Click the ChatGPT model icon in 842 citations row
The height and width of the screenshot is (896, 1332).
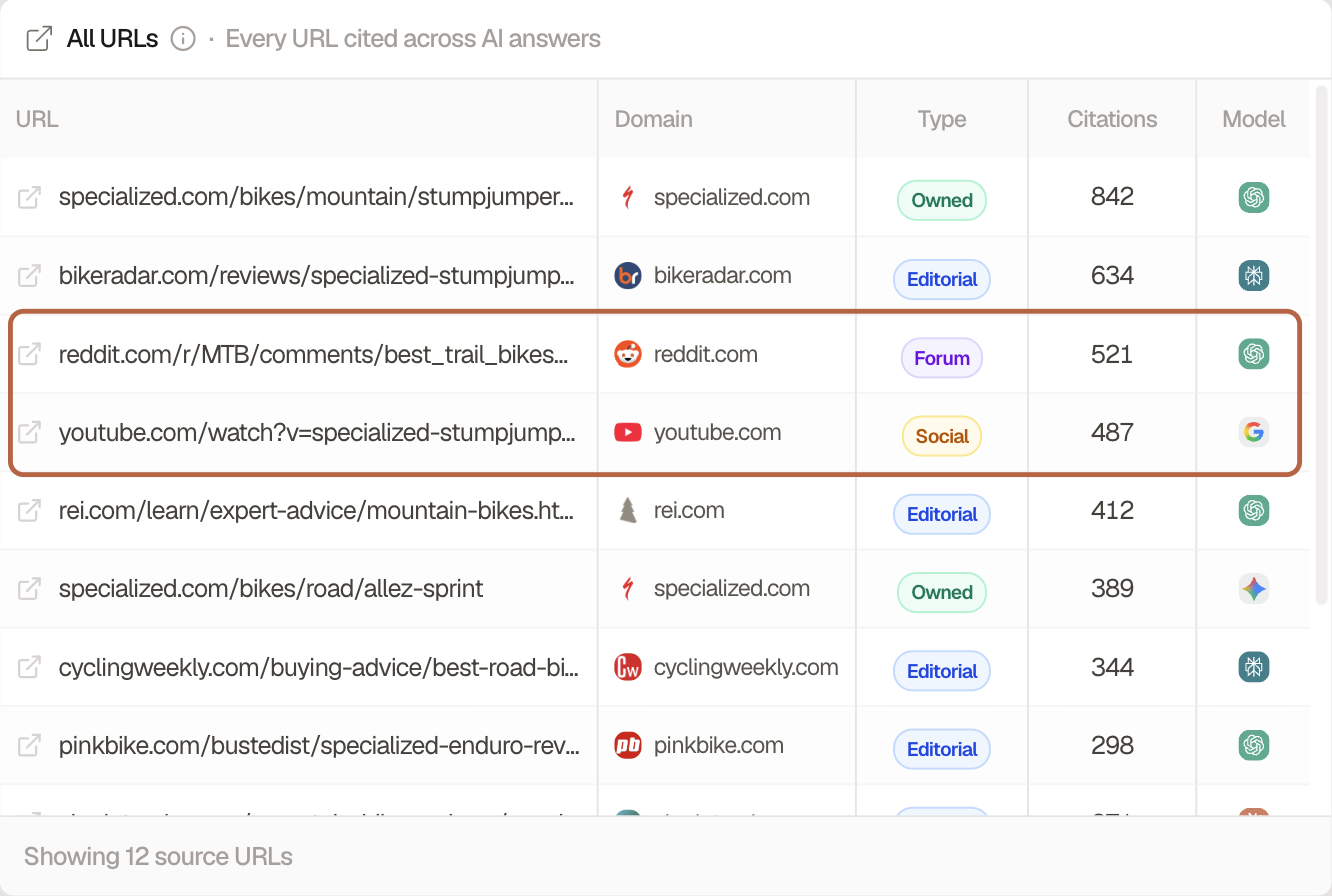coord(1253,197)
